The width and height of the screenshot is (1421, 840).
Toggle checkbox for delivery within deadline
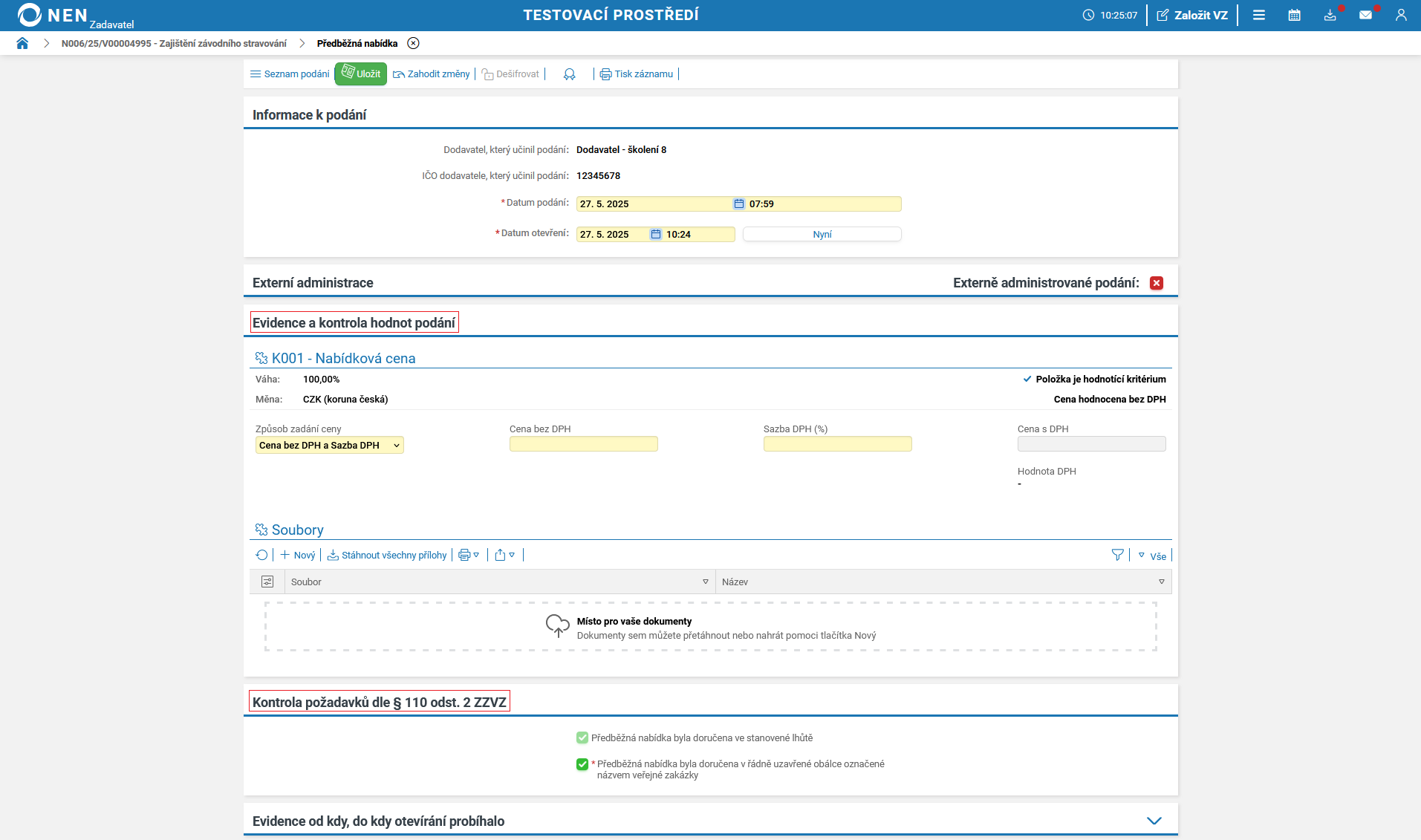tap(582, 738)
